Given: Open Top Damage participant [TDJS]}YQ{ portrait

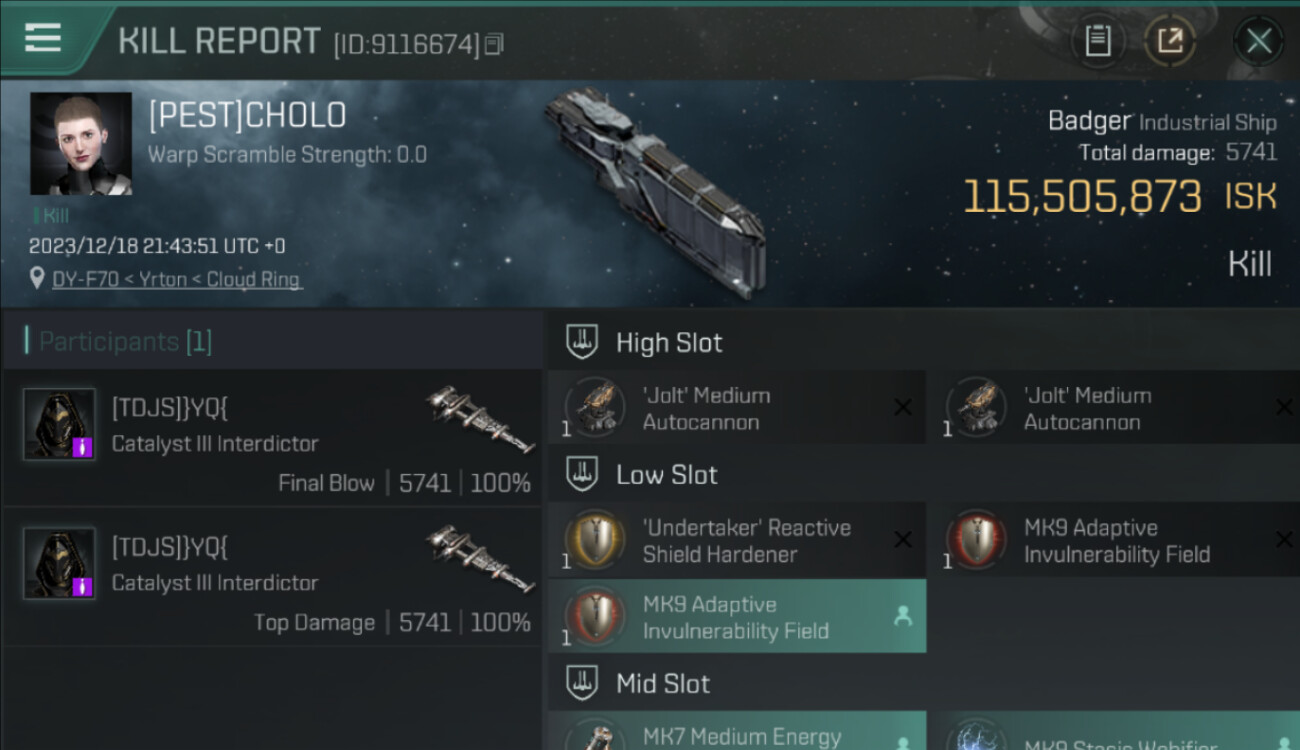Looking at the screenshot, I should tap(59, 563).
